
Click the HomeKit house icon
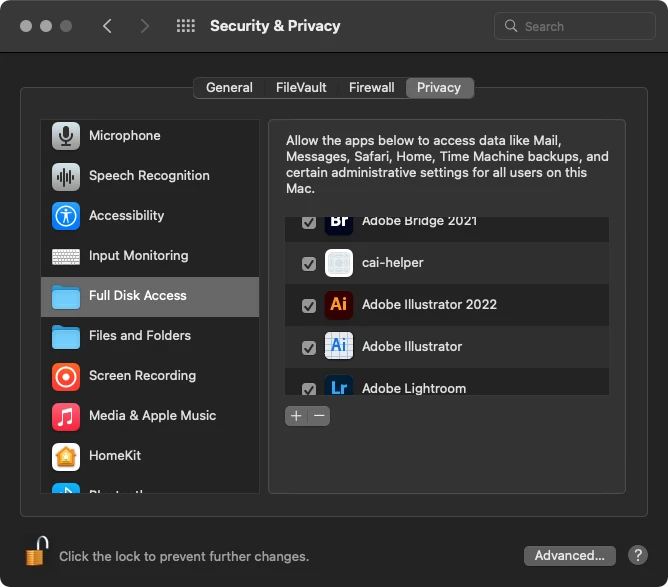tap(66, 457)
